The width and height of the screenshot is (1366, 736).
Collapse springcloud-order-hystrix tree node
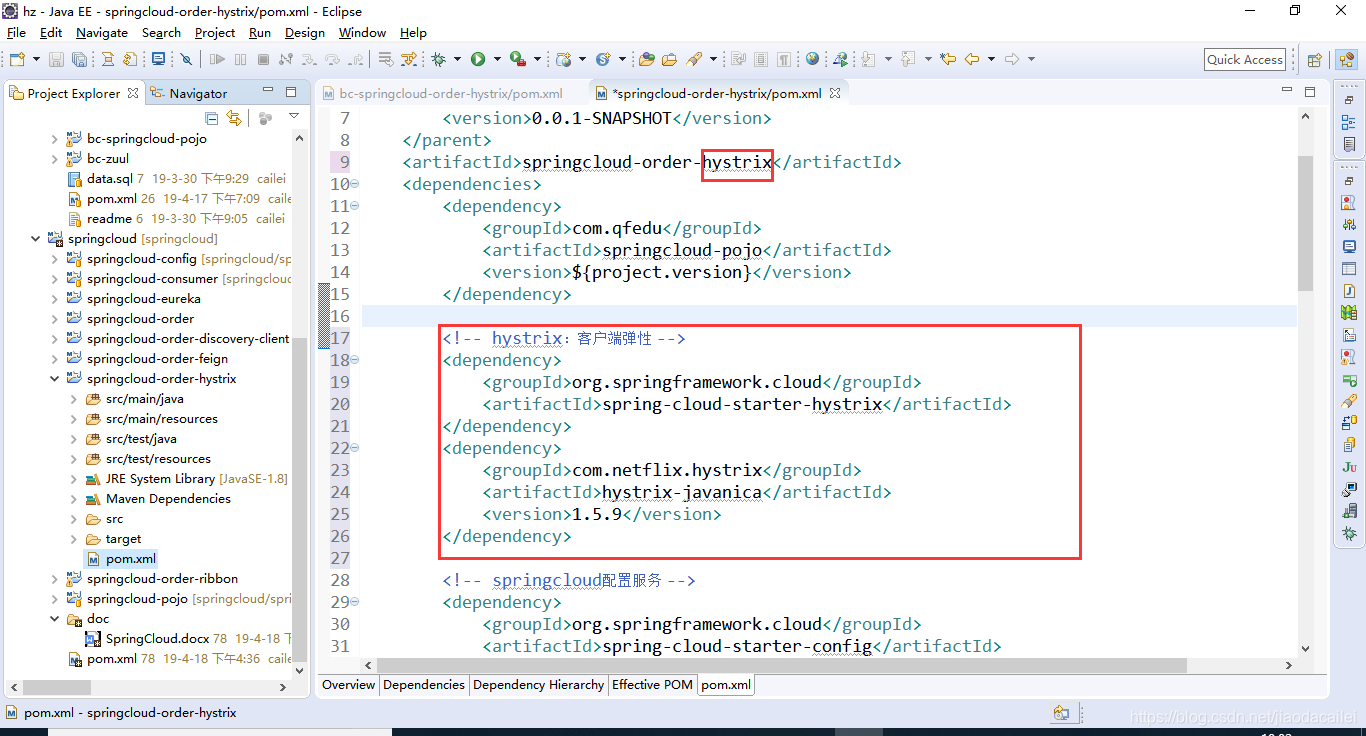pyautogui.click(x=54, y=379)
